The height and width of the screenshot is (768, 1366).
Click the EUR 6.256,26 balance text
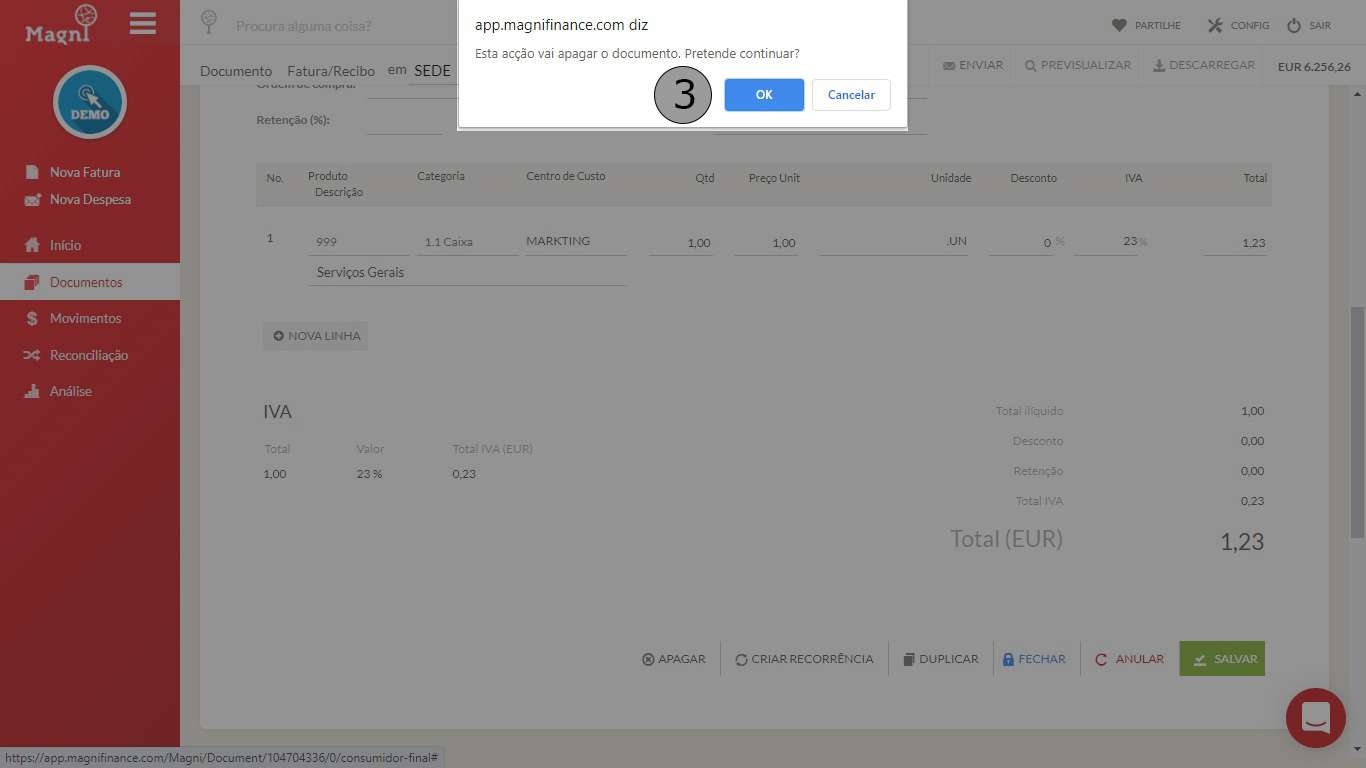coord(1314,67)
